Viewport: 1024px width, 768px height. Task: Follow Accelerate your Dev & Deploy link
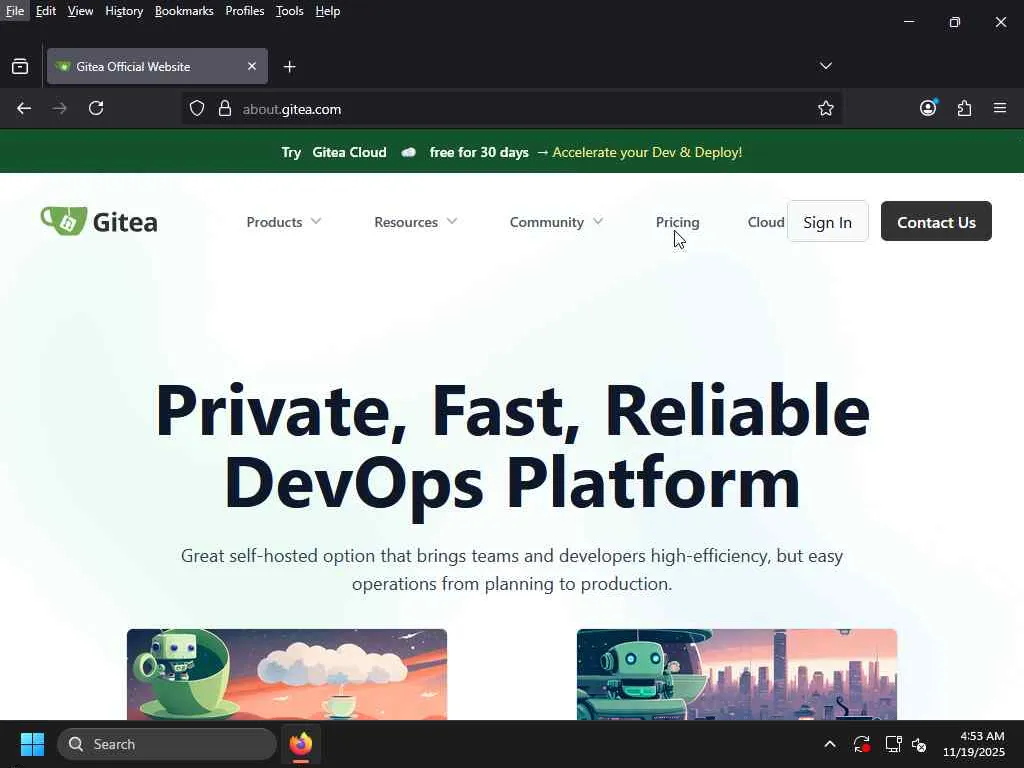click(x=647, y=152)
